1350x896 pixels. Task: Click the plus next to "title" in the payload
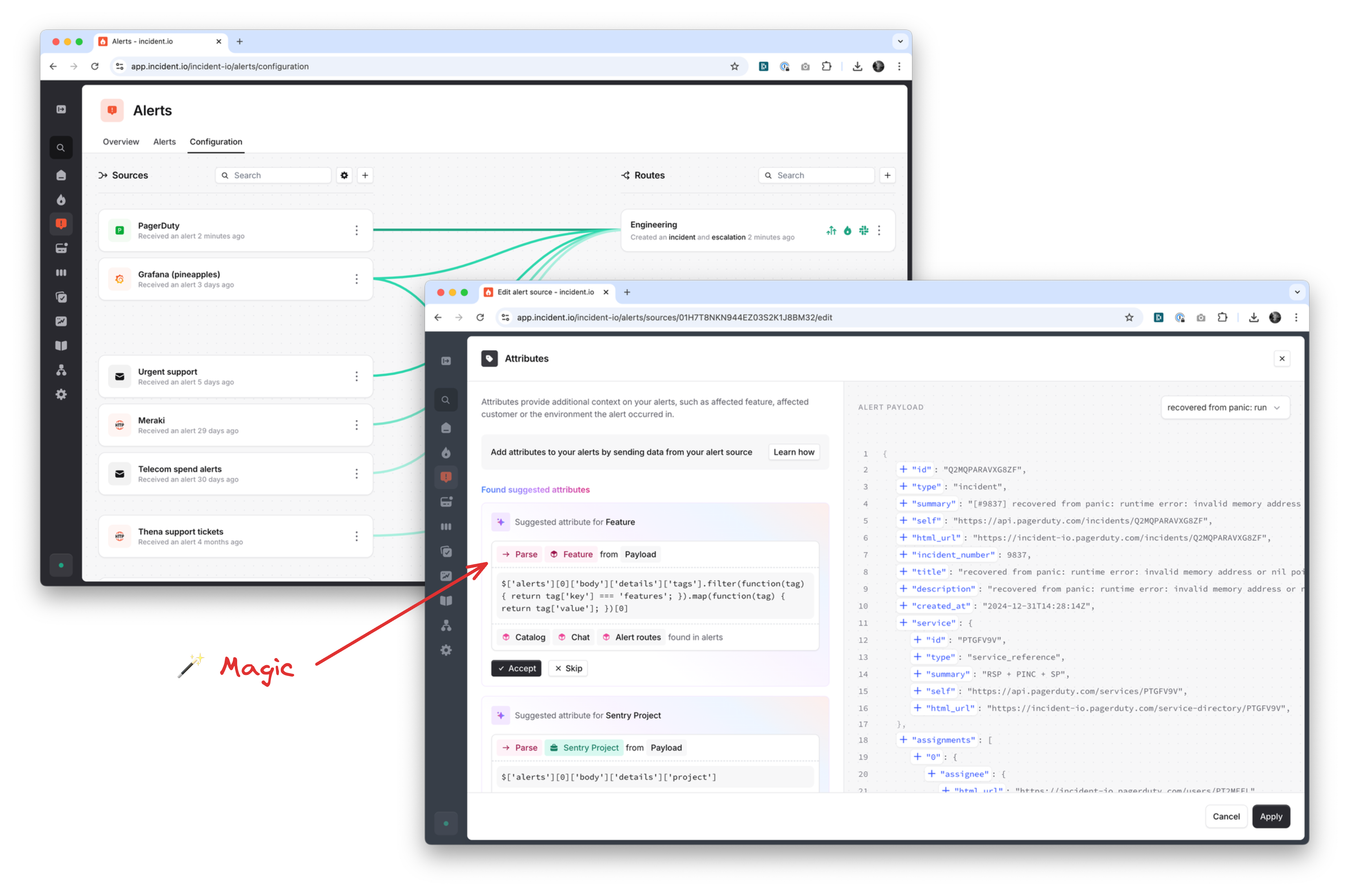[903, 571]
